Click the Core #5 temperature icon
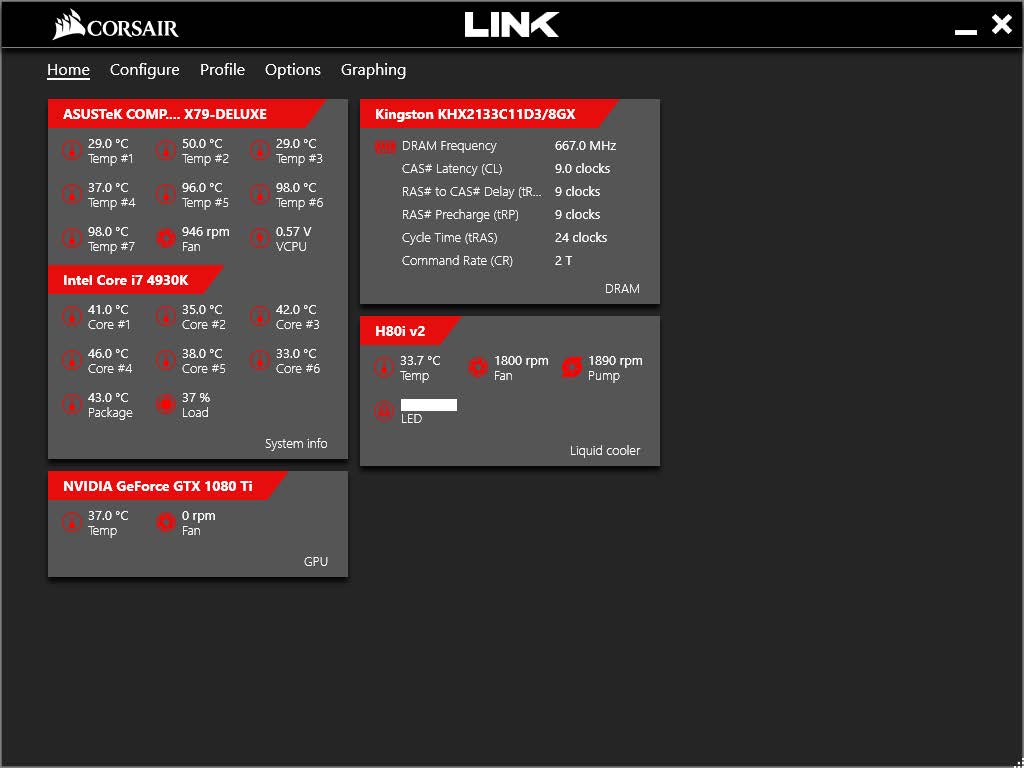 166,360
